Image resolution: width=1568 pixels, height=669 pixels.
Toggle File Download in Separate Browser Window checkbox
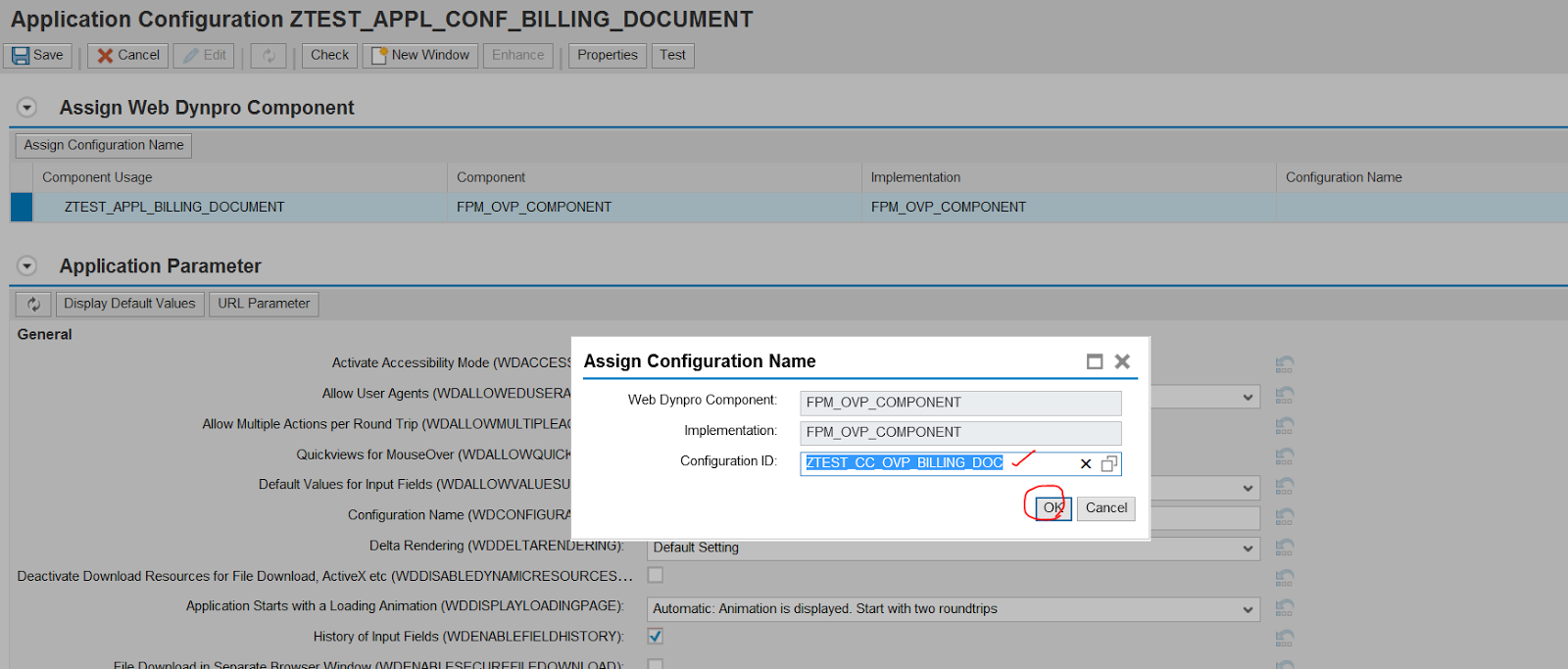coord(656,664)
